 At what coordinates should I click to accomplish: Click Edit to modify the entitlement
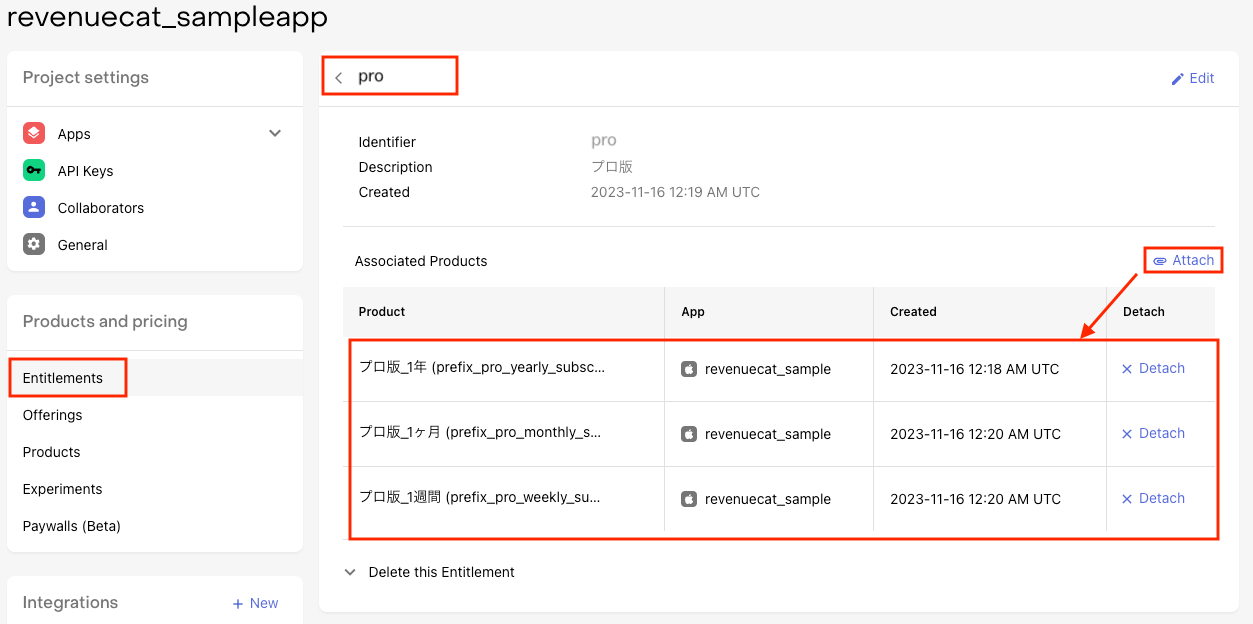point(1192,78)
